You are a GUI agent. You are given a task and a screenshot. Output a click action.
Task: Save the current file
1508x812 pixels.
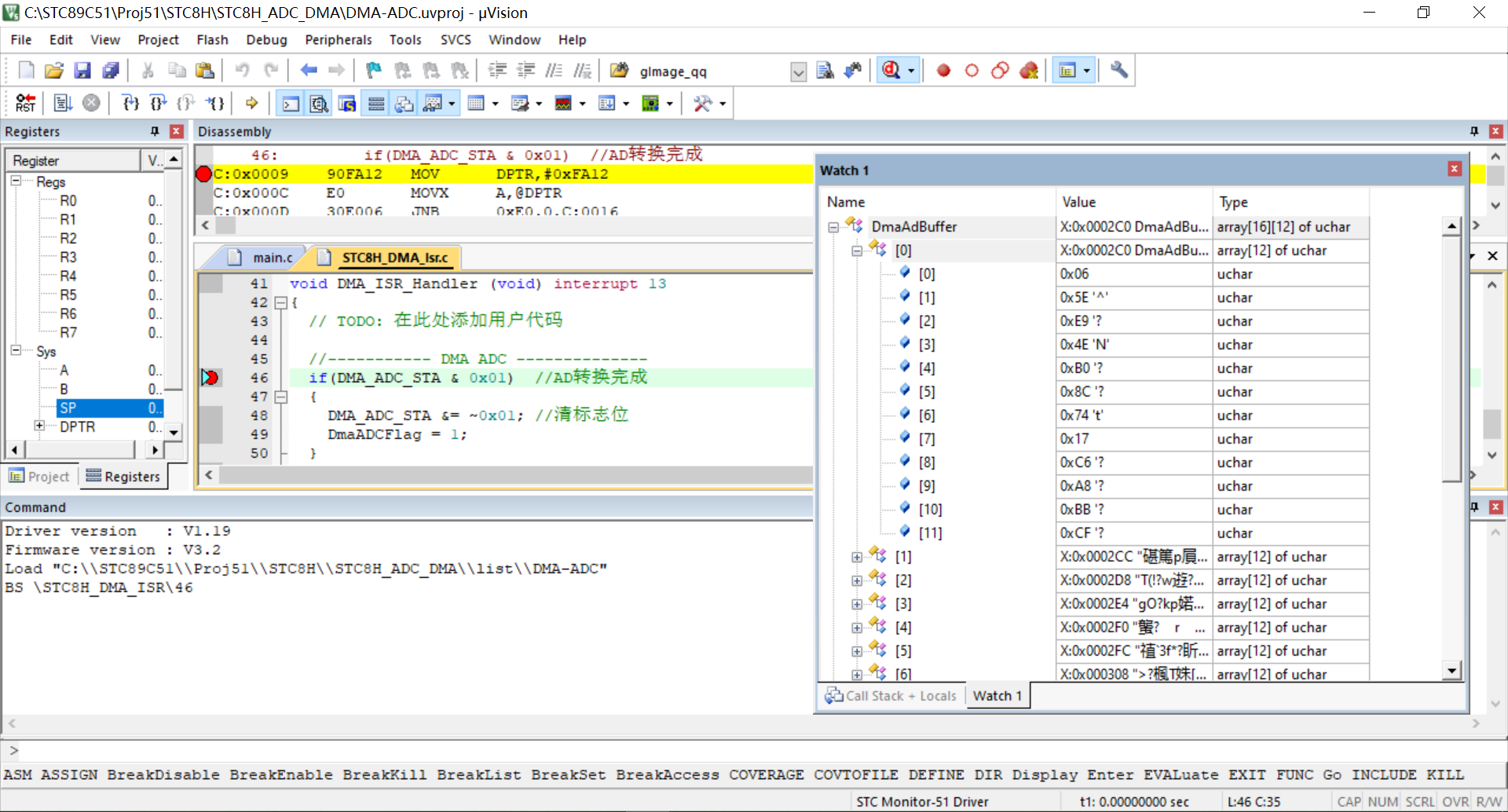point(82,71)
